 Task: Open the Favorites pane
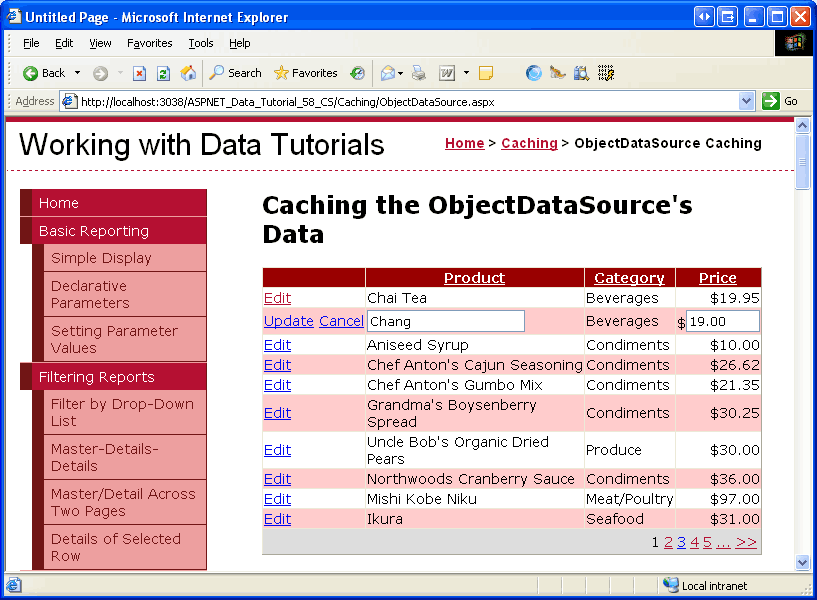305,73
